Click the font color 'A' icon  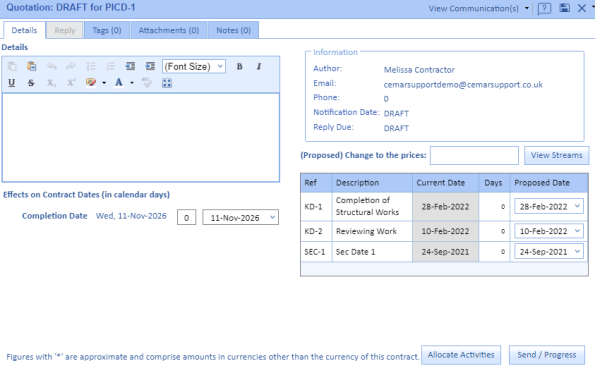click(119, 82)
